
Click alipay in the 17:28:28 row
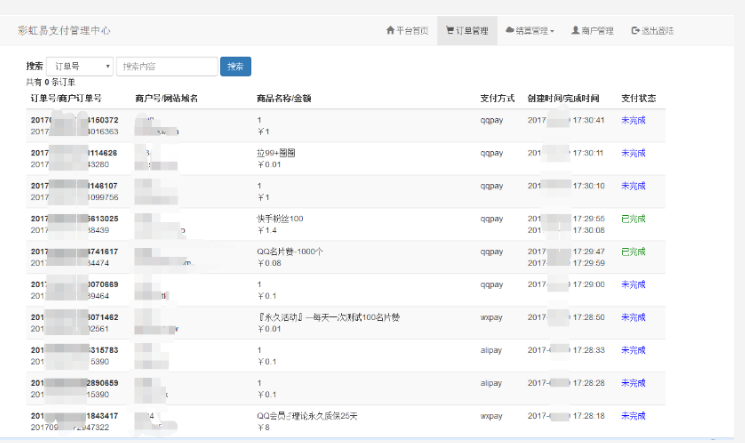tap(491, 383)
